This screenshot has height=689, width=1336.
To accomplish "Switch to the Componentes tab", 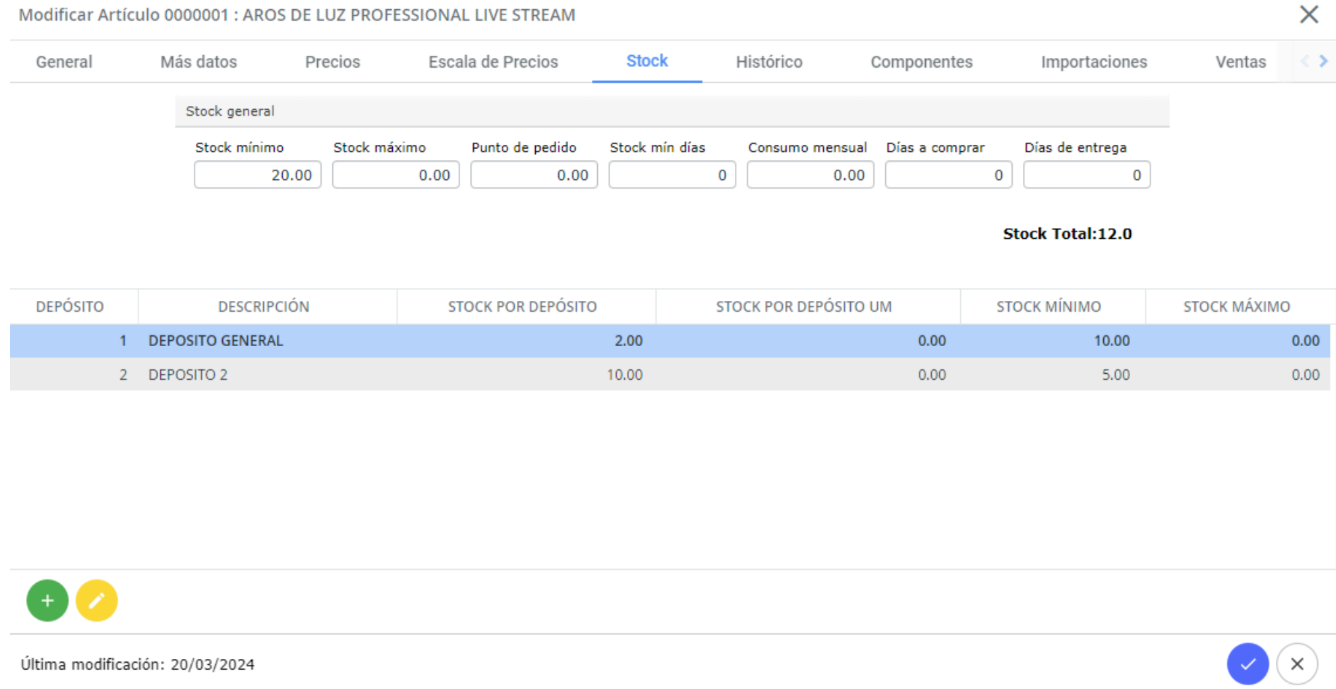I will point(921,62).
